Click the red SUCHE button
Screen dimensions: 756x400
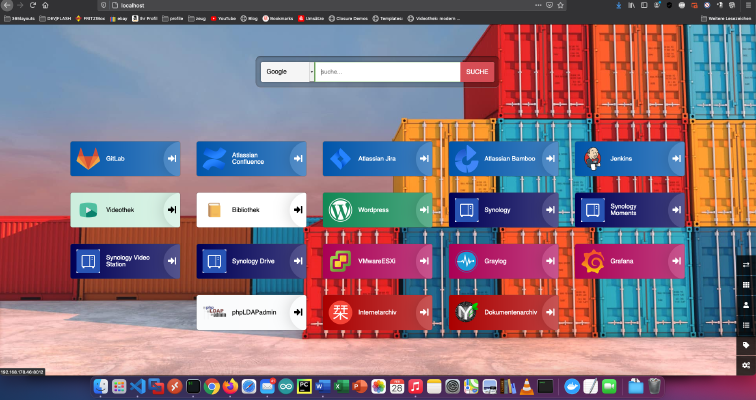pyautogui.click(x=477, y=72)
